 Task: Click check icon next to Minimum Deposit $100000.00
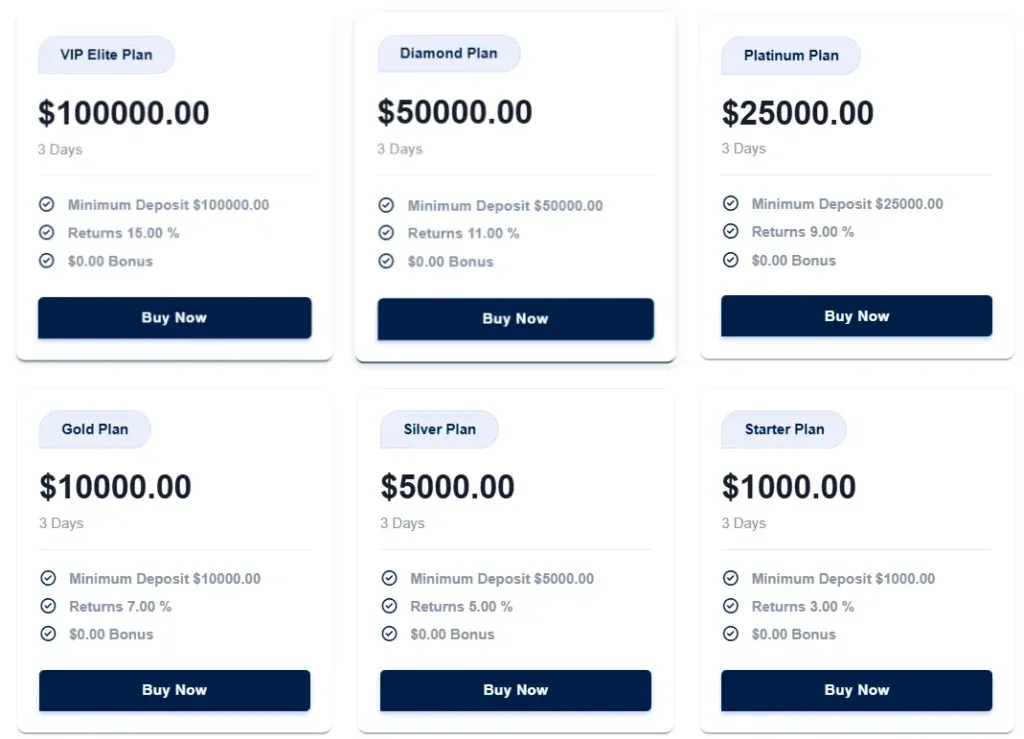pyautogui.click(x=46, y=205)
